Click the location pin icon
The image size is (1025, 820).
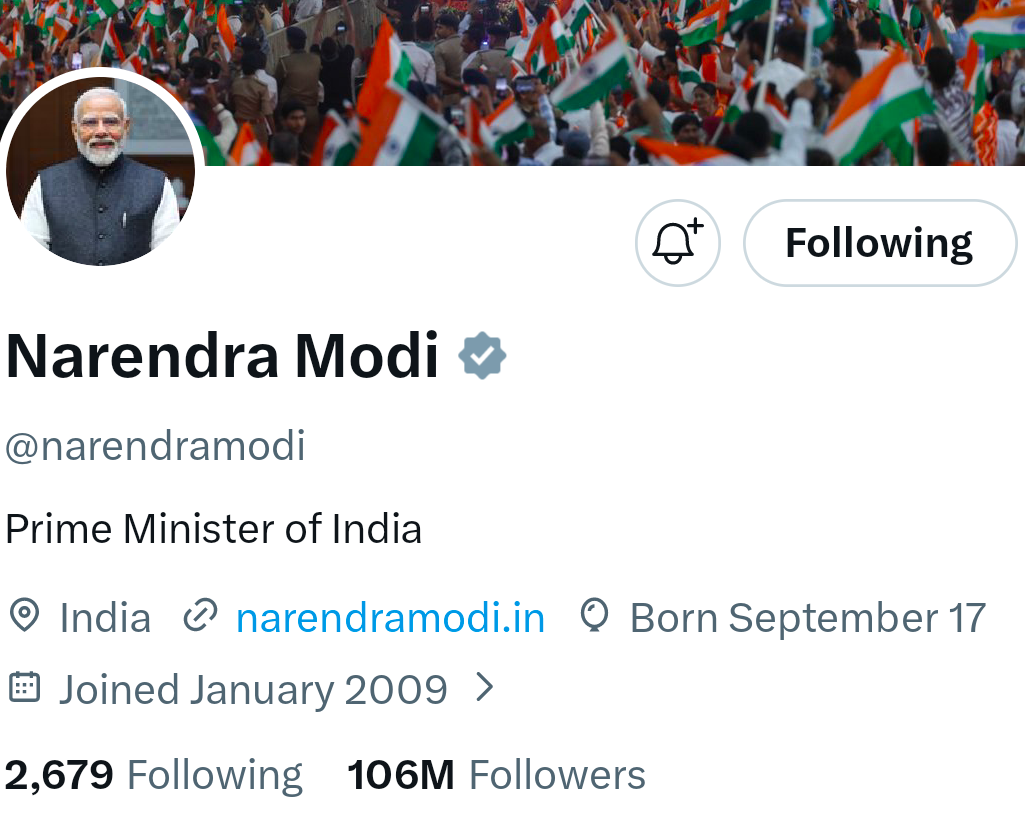pos(23,616)
